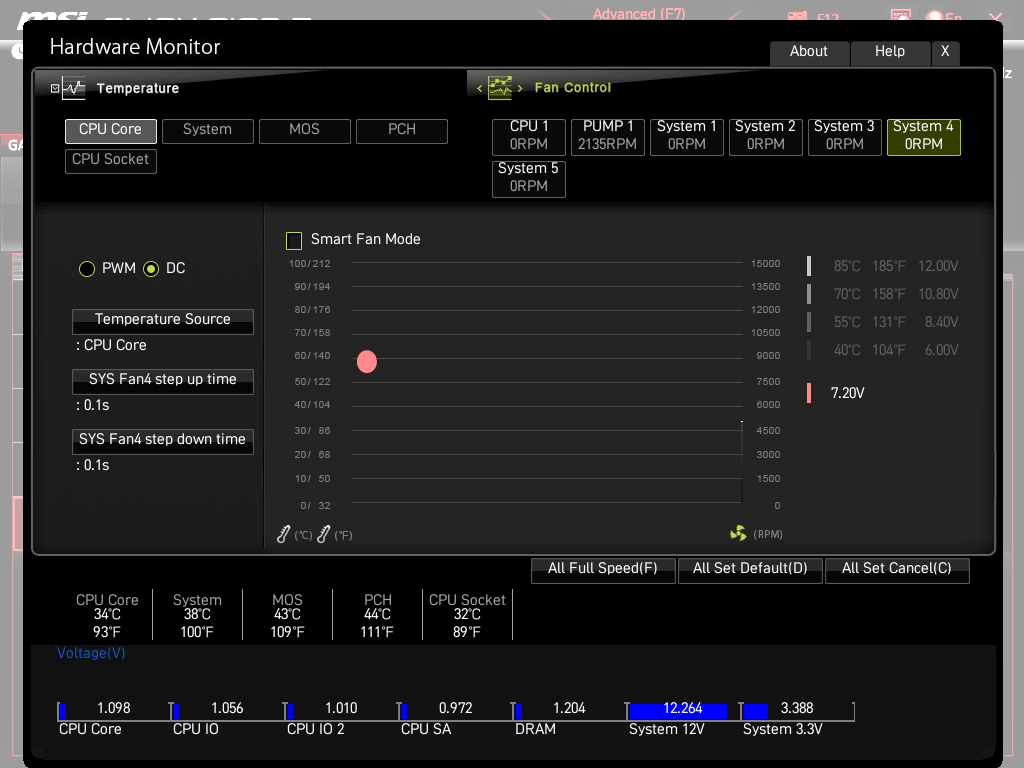Click the System 38°C reading

pos(197,615)
